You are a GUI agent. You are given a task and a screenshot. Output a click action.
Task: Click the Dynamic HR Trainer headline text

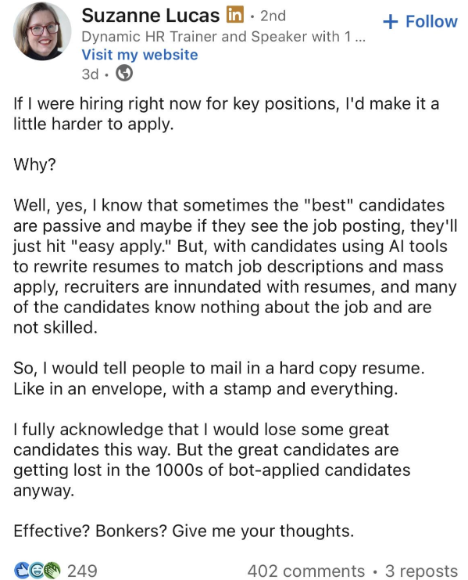223,36
